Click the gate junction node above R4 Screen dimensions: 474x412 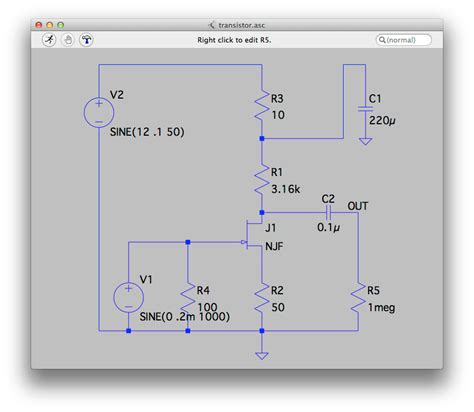pyautogui.click(x=188, y=242)
